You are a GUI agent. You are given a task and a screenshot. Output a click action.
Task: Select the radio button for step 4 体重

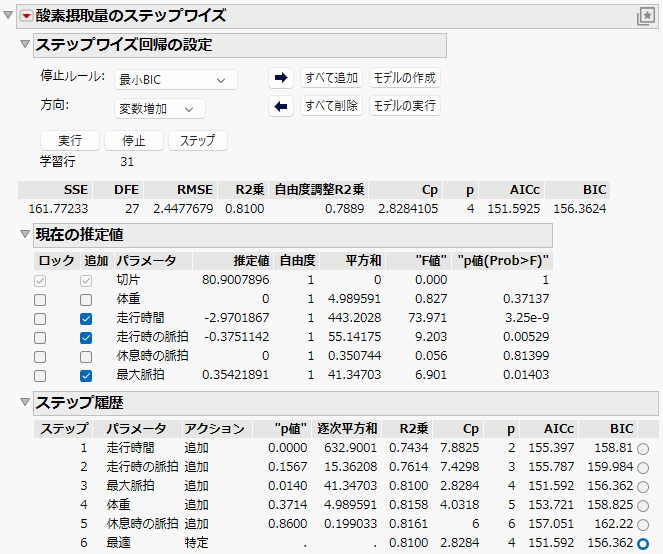click(643, 506)
